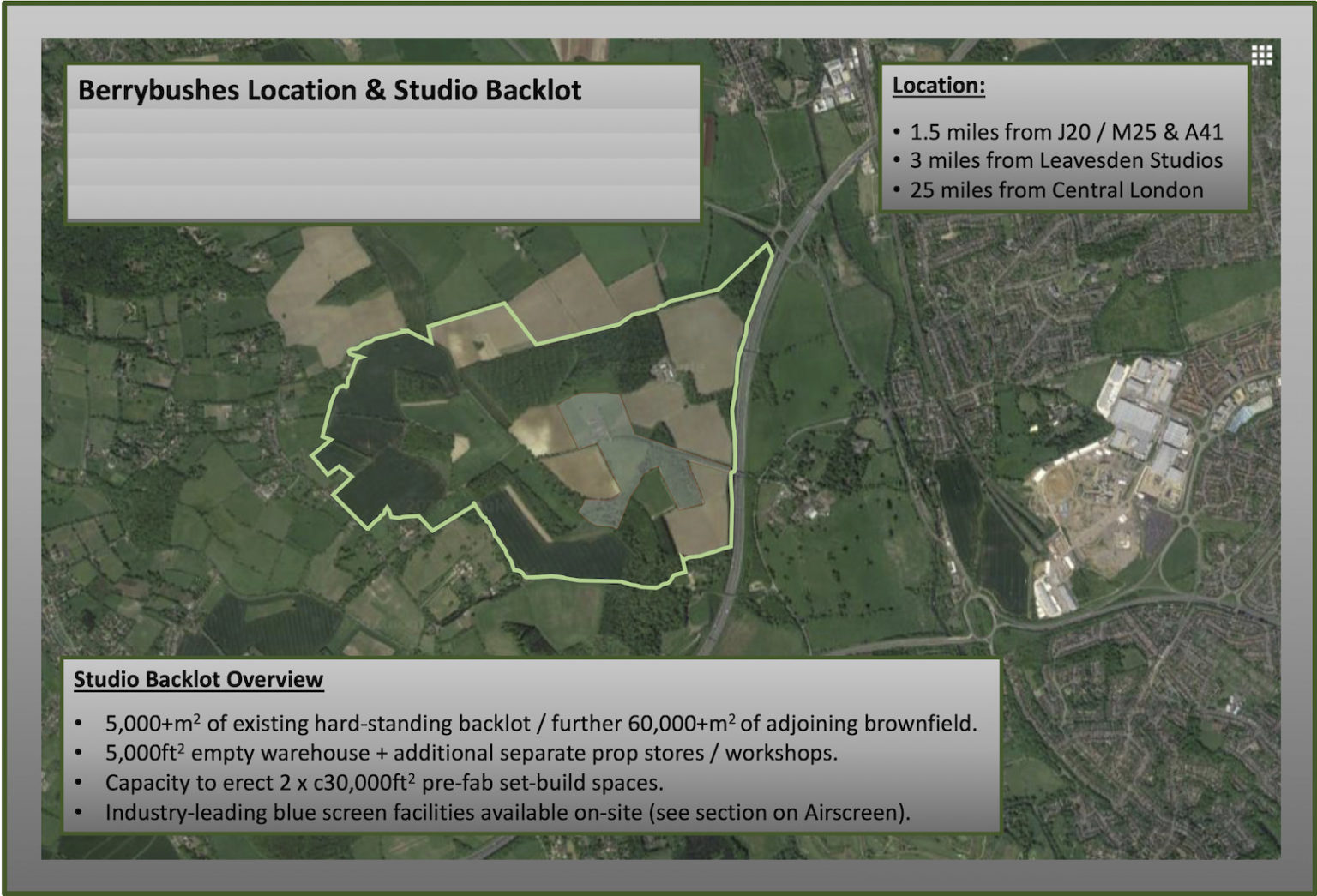Select the '3 miles from Leavesden Studios' line
The image size is (1317, 896).
click(1065, 161)
